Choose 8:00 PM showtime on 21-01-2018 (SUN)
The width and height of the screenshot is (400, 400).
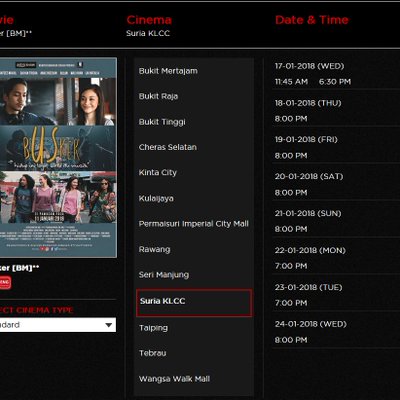tap(291, 229)
